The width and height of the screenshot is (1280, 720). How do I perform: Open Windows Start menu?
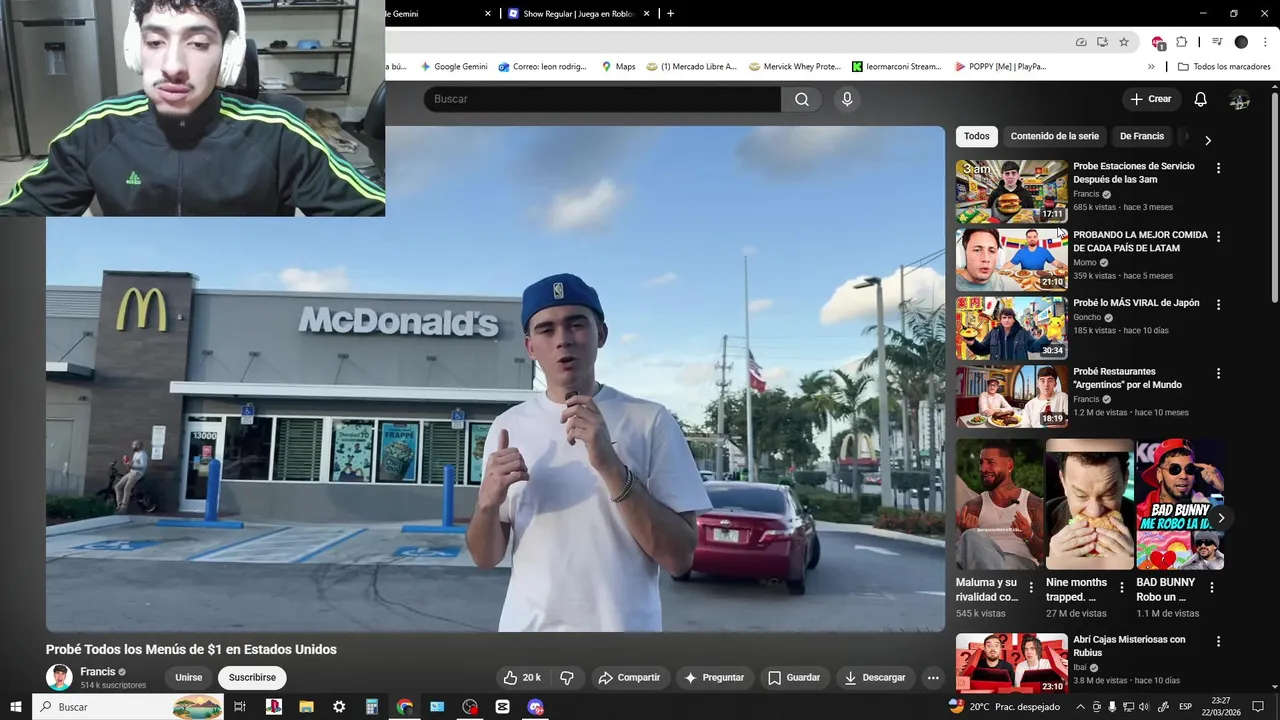(16, 707)
